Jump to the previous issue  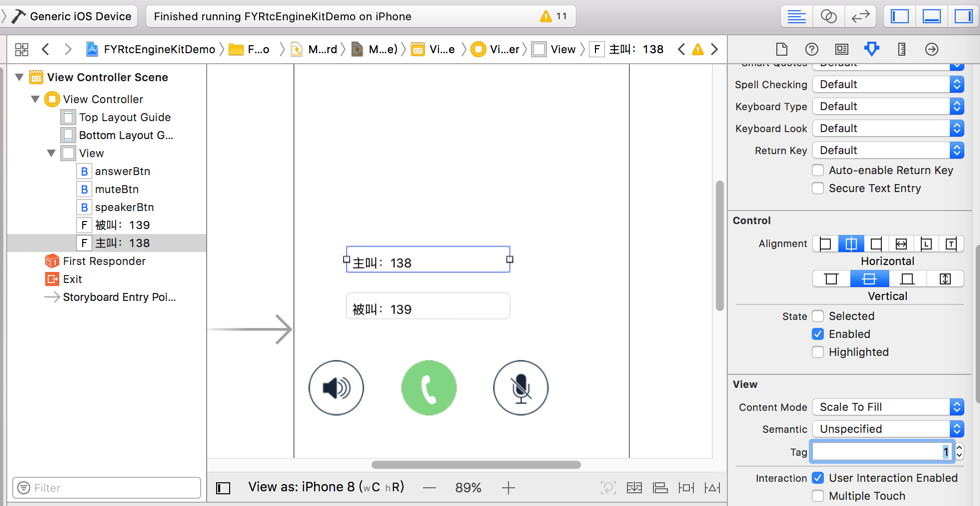point(682,49)
